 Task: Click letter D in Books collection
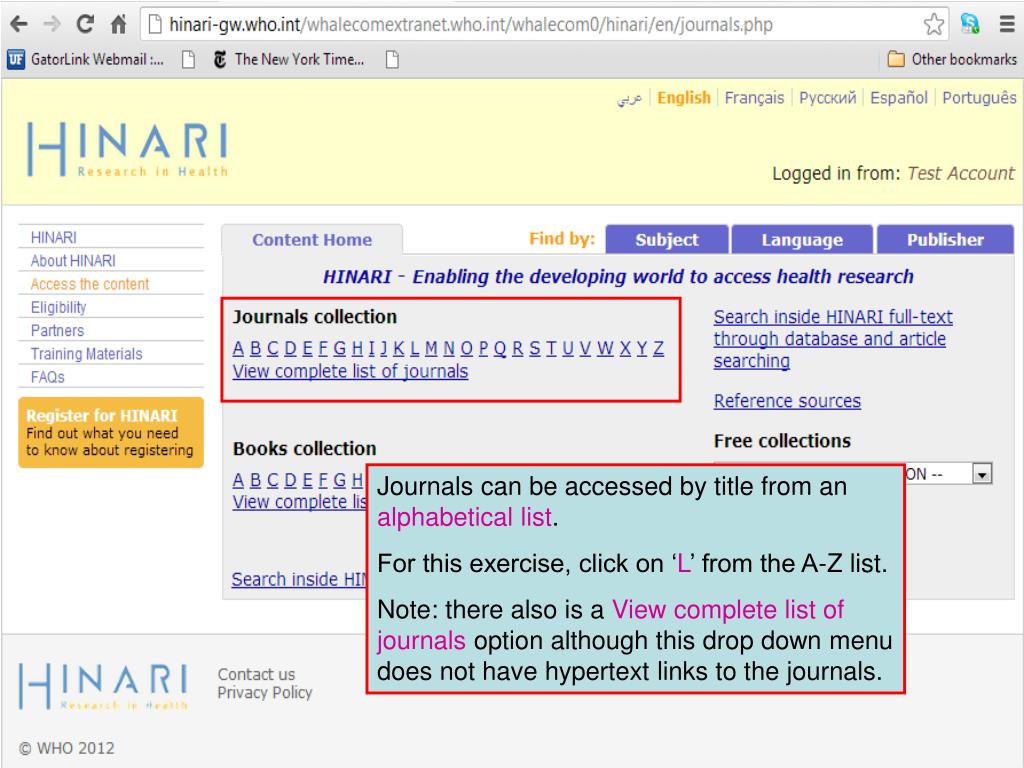[290, 481]
